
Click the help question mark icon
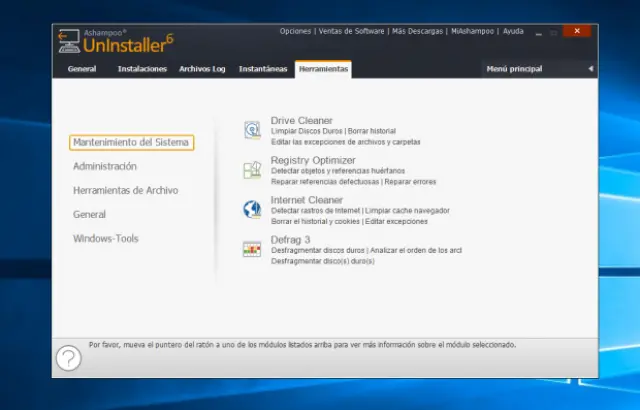68,358
